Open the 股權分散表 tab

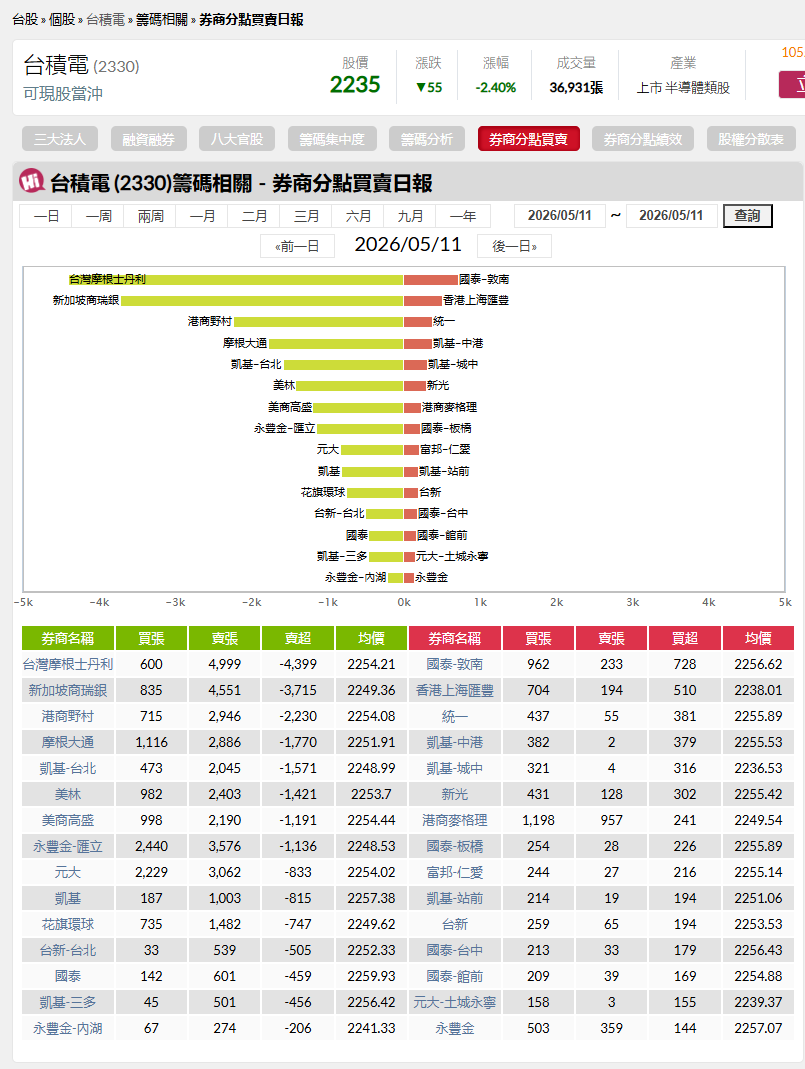[x=750, y=139]
